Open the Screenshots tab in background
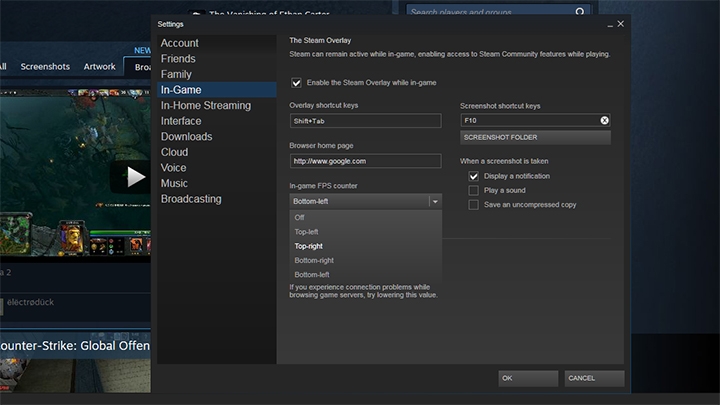 pyautogui.click(x=45, y=67)
